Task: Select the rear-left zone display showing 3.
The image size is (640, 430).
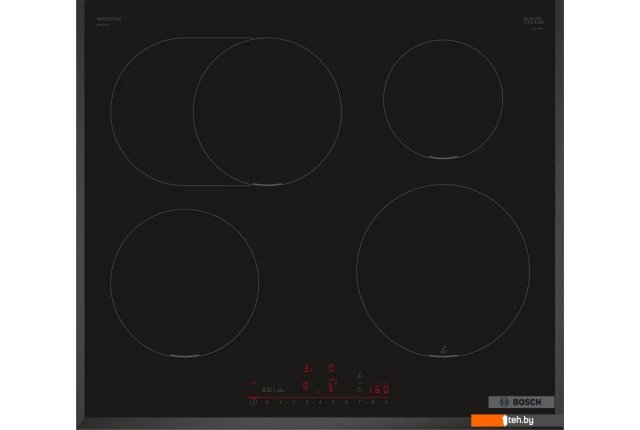Action: tap(307, 368)
